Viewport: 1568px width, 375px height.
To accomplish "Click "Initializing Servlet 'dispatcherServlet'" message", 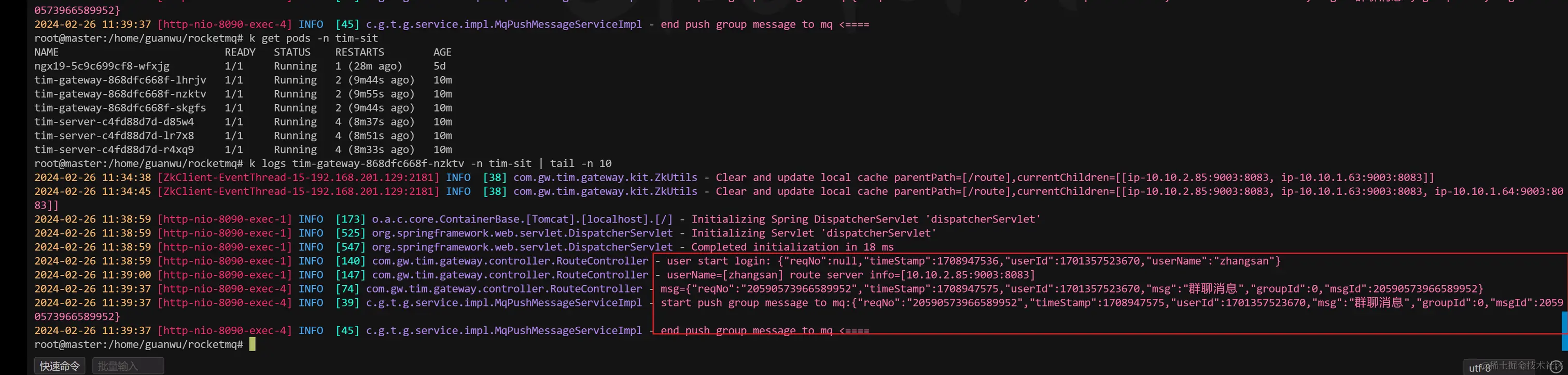I will pos(814,233).
